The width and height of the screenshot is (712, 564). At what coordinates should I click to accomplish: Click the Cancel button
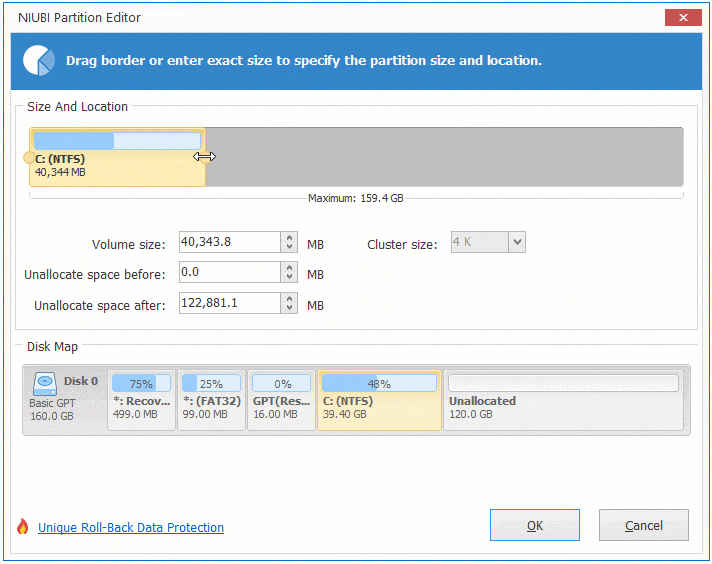643,525
